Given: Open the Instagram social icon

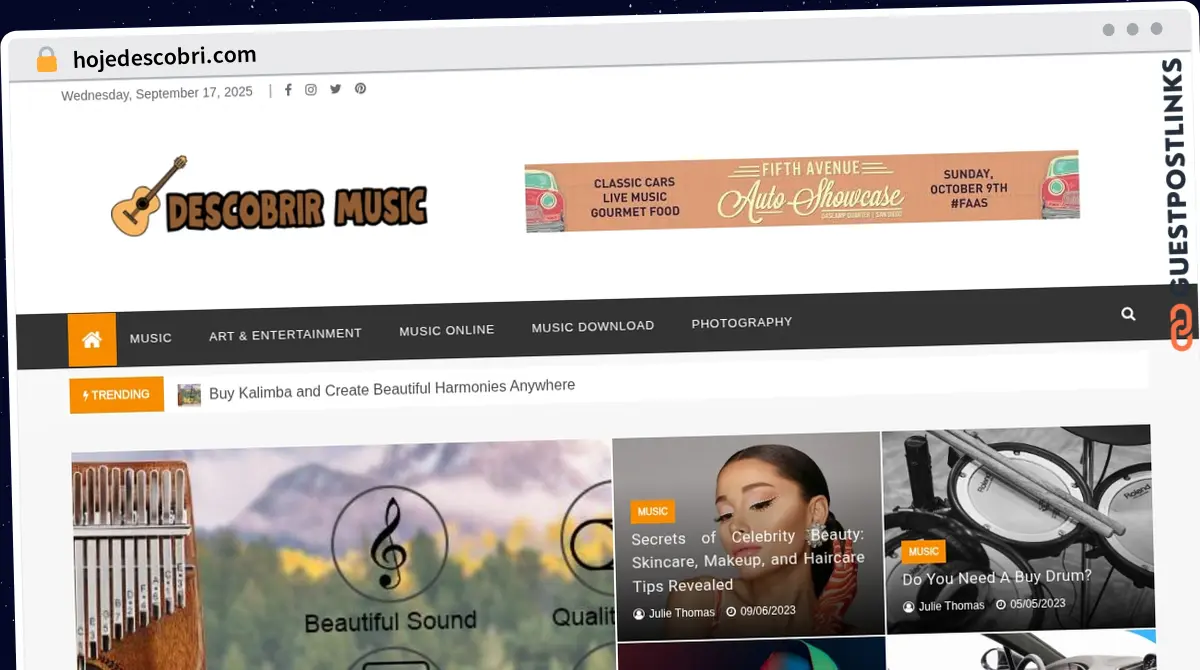Looking at the screenshot, I should tap(311, 89).
